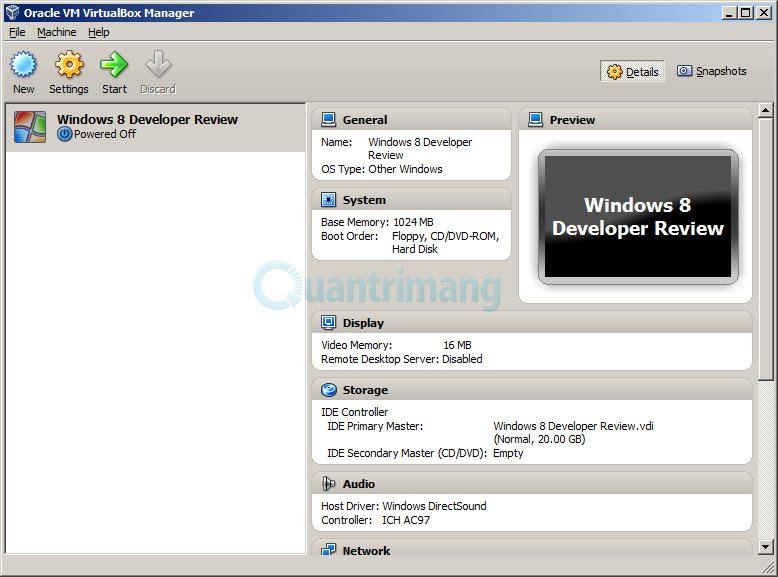The width and height of the screenshot is (778, 577).
Task: Open the Settings gear toolbar icon
Action: [69, 64]
